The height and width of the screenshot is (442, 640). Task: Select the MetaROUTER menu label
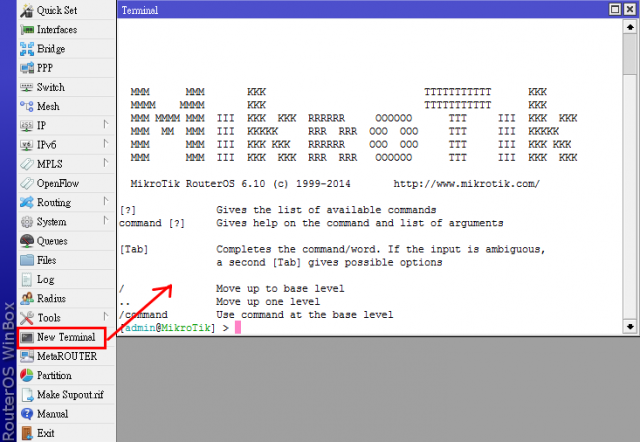point(67,356)
